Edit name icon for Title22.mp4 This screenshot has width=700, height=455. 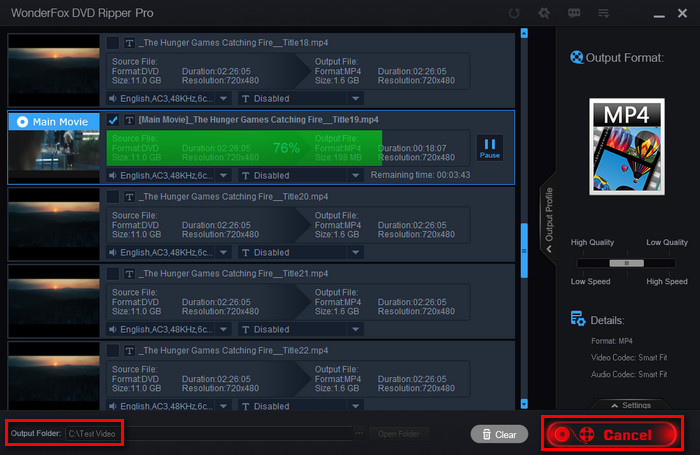129,351
